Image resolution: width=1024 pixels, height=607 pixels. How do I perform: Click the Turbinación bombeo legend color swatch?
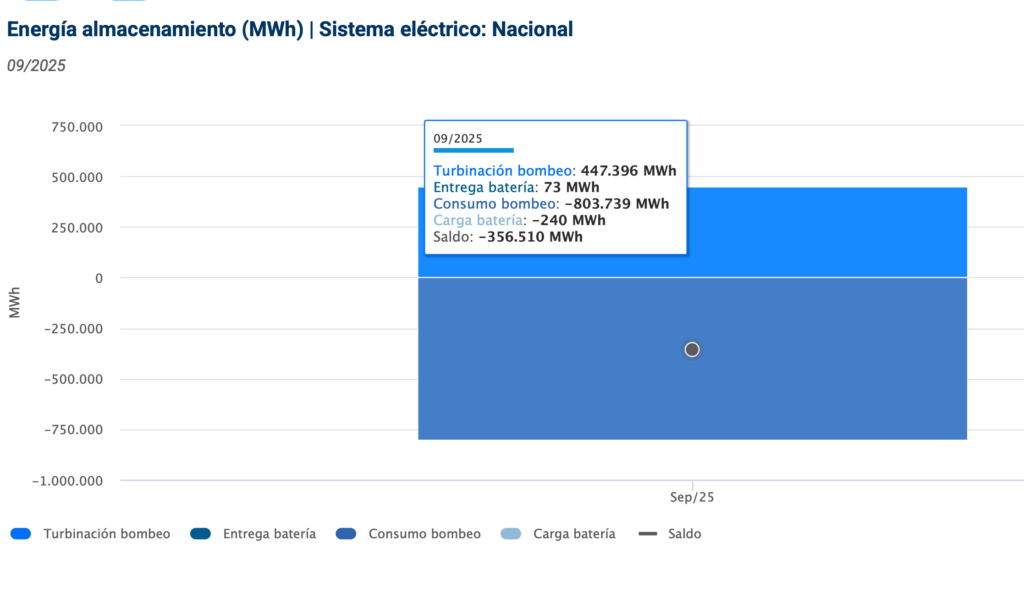21,534
